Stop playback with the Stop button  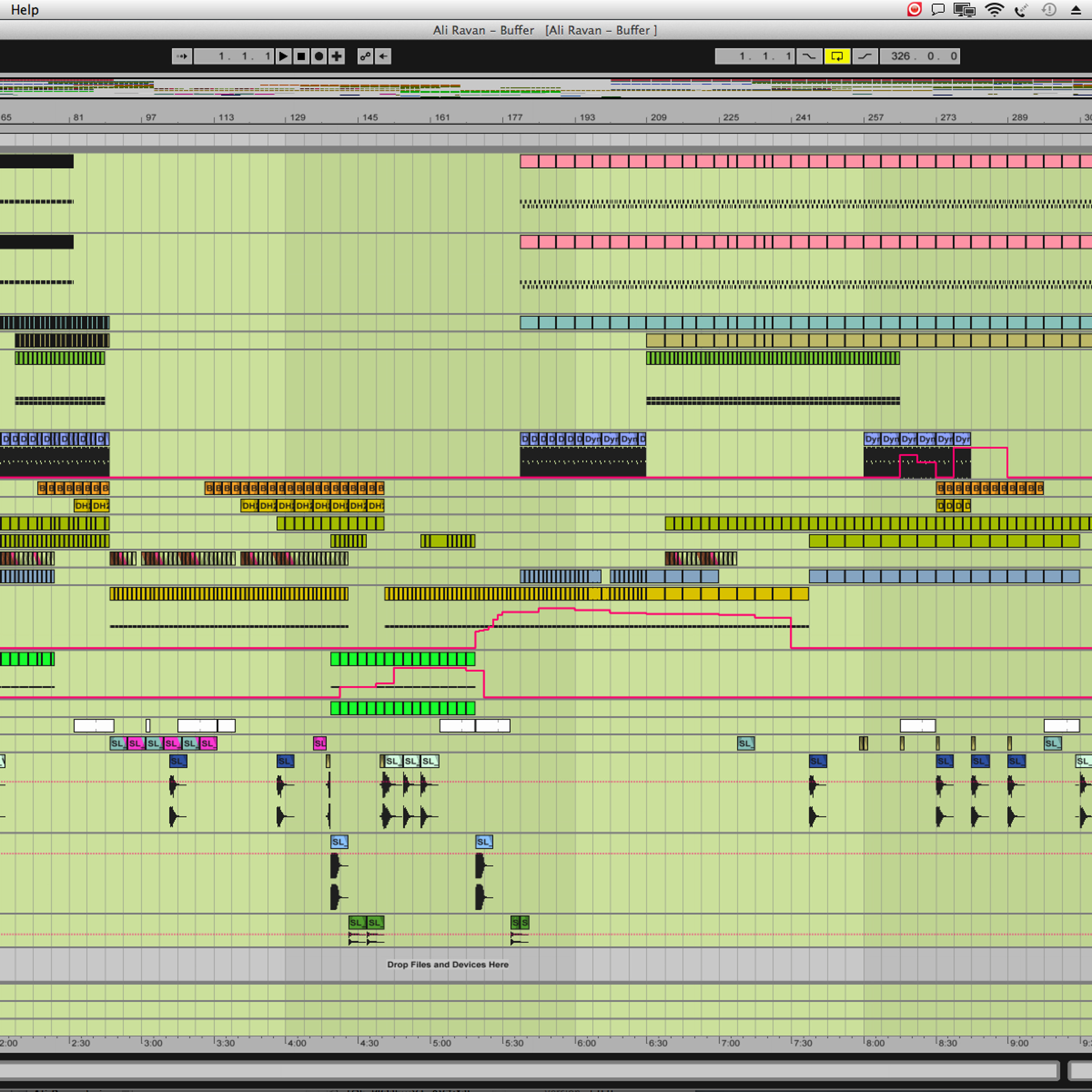tap(301, 56)
